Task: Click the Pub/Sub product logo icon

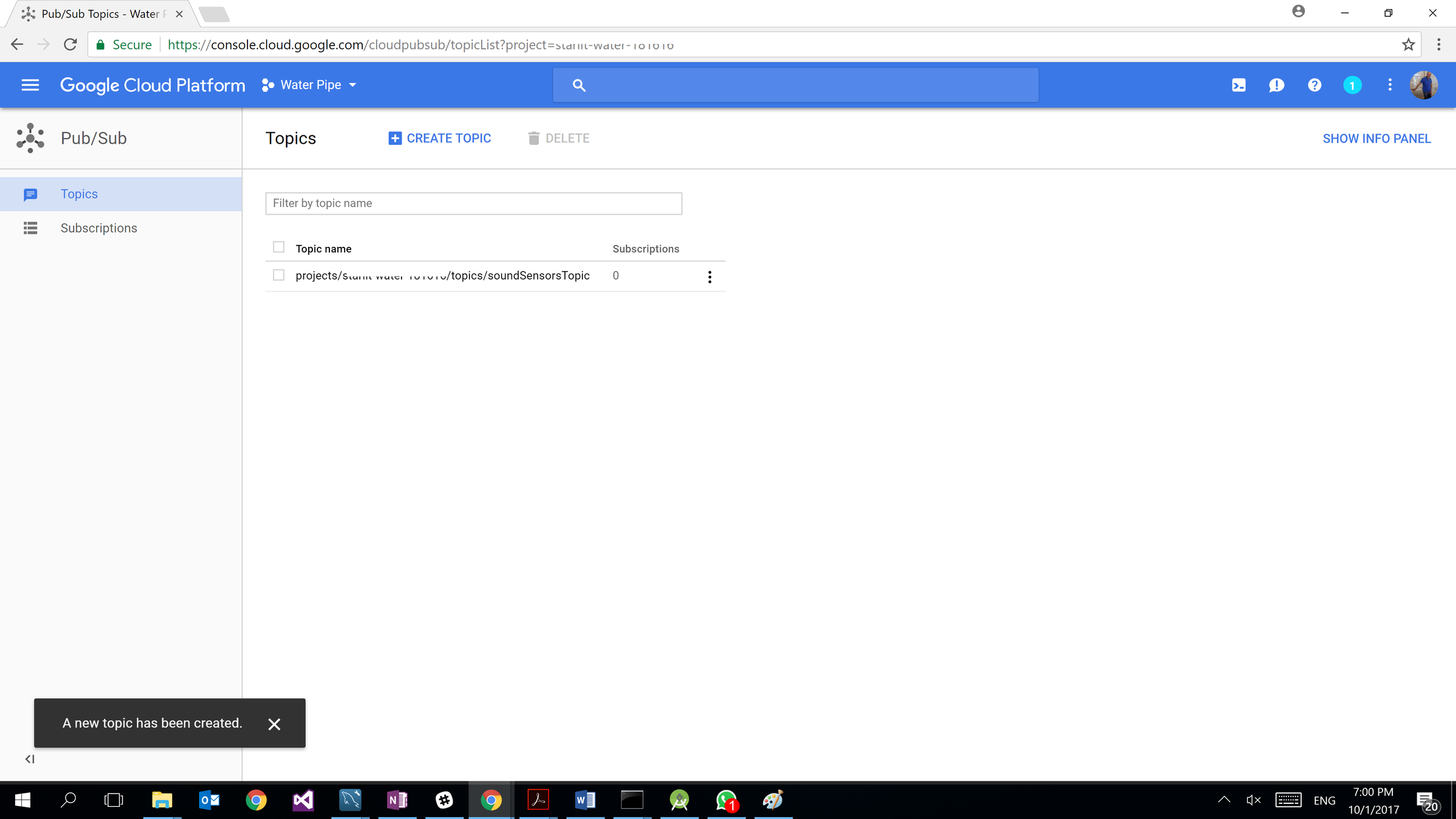Action: point(30,138)
